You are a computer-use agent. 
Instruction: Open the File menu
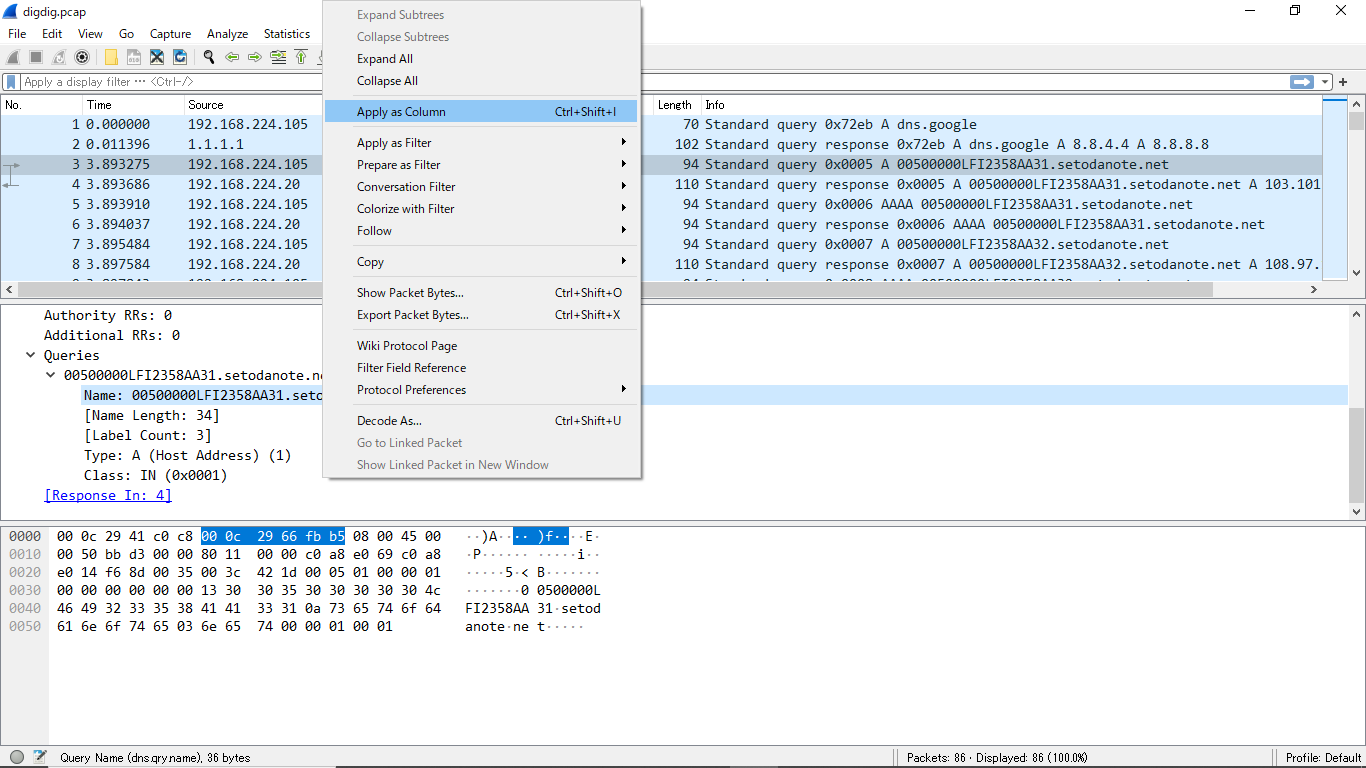[x=17, y=34]
